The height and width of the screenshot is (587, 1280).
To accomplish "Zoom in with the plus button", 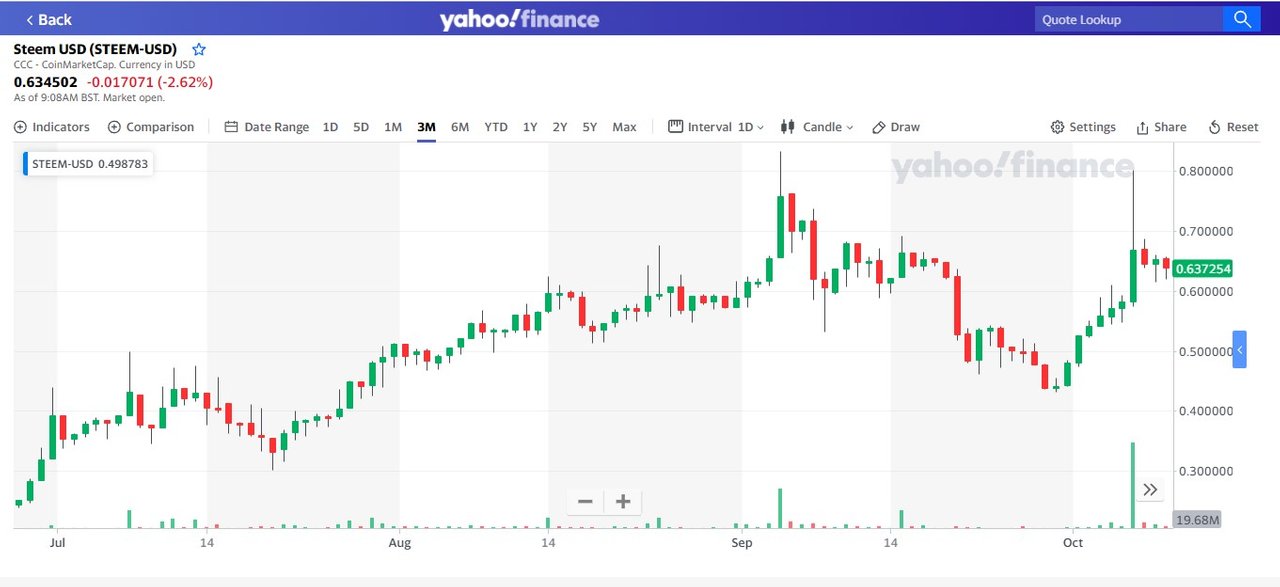I will (622, 501).
